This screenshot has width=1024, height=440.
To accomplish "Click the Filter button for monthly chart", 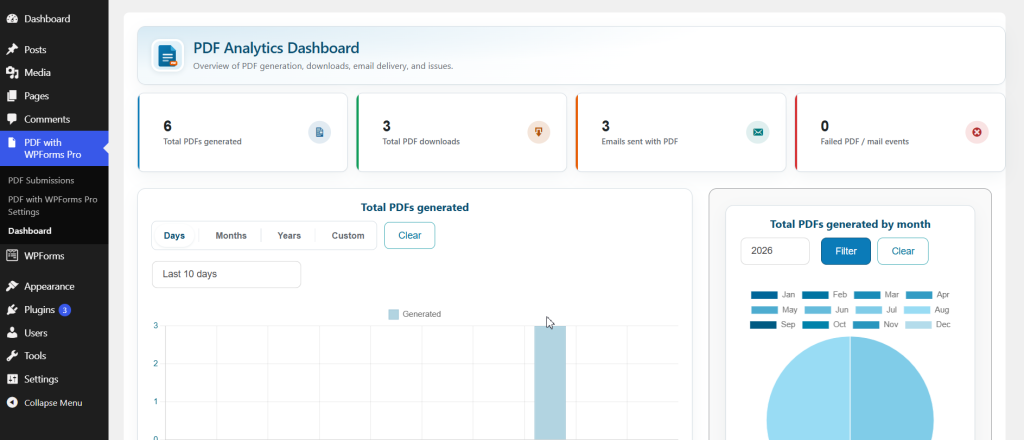I will (846, 251).
